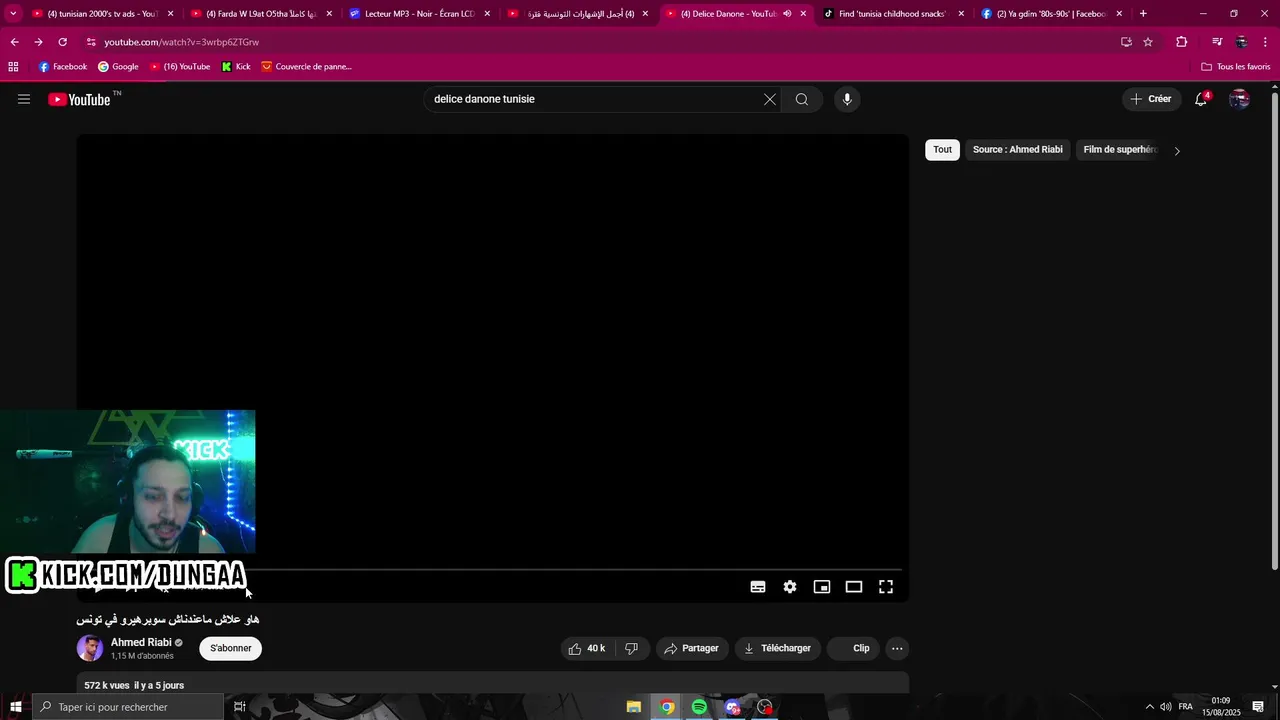Go back in browser history
The image size is (1280, 720).
(14, 42)
